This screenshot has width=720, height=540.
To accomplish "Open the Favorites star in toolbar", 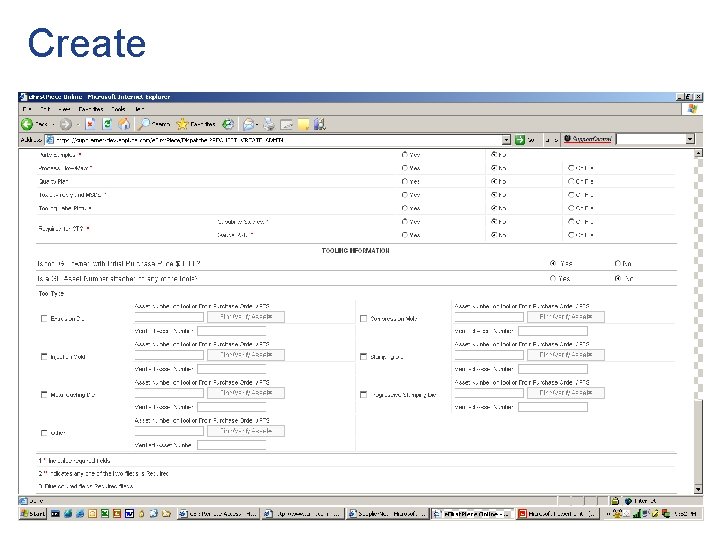I will 182,124.
